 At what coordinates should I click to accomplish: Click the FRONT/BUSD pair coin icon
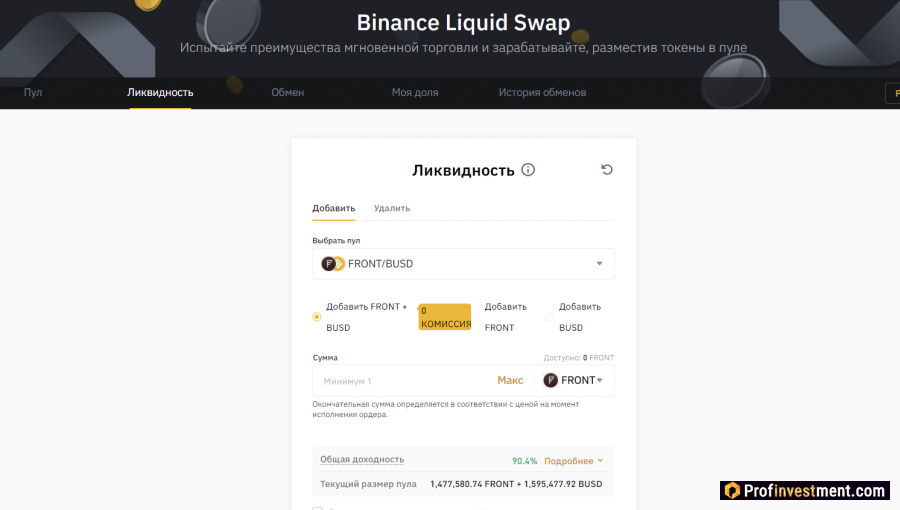coord(333,264)
